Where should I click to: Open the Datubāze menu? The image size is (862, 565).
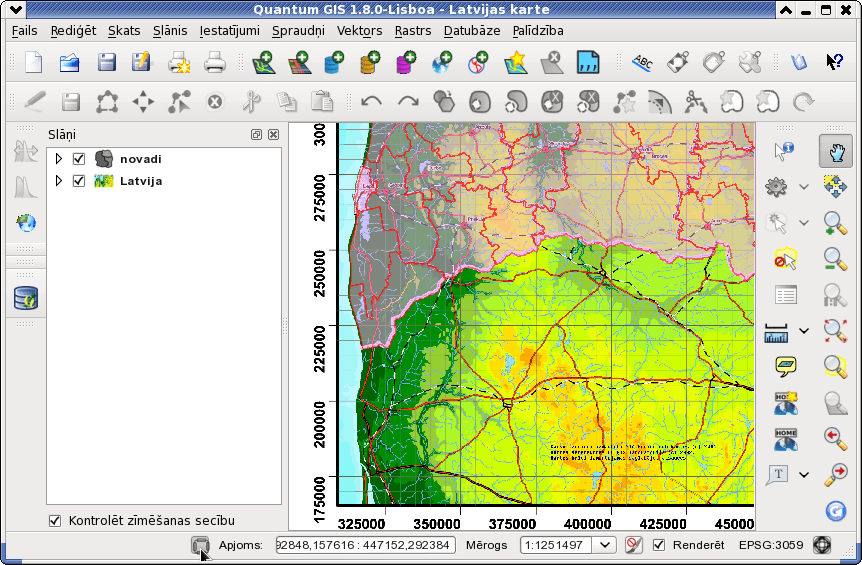(472, 31)
